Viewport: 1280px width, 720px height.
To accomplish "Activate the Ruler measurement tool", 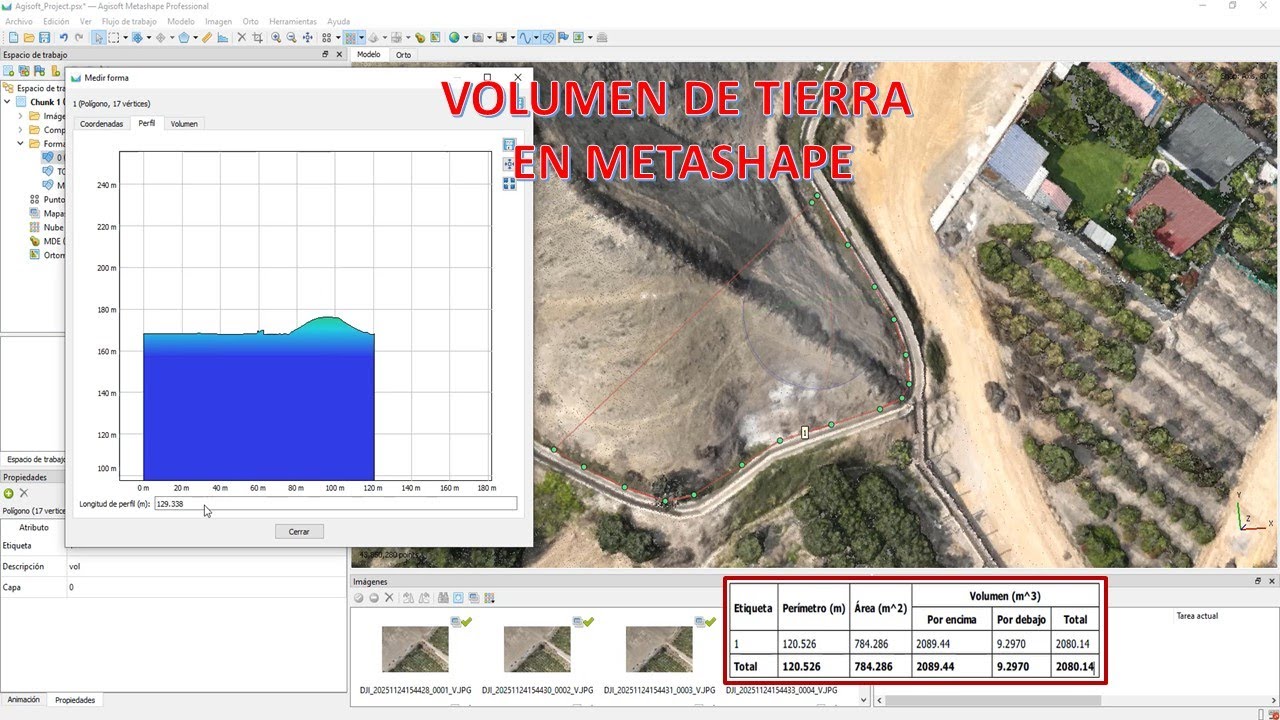I will click(207, 37).
